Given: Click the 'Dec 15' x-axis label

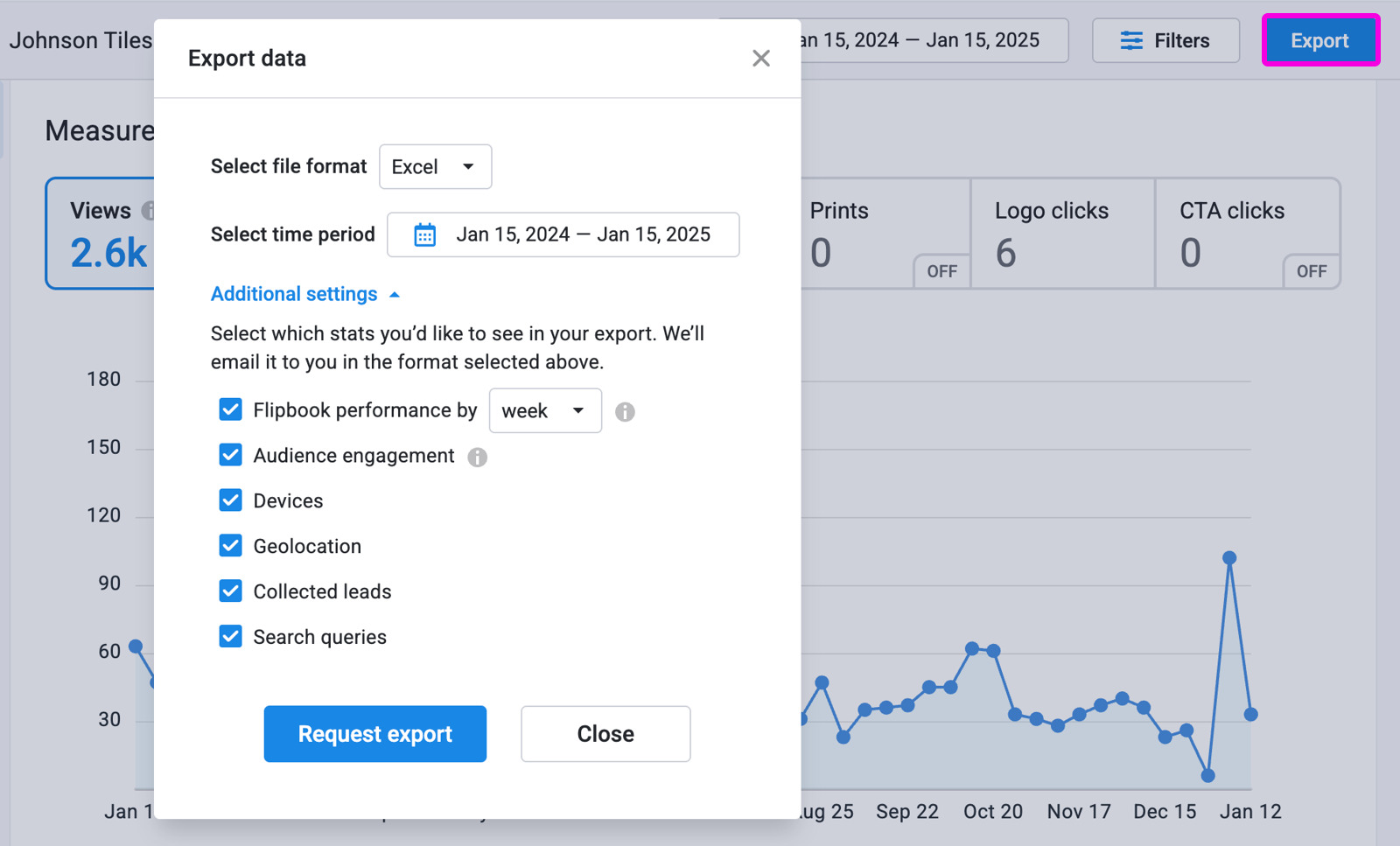Looking at the screenshot, I should 1165,812.
